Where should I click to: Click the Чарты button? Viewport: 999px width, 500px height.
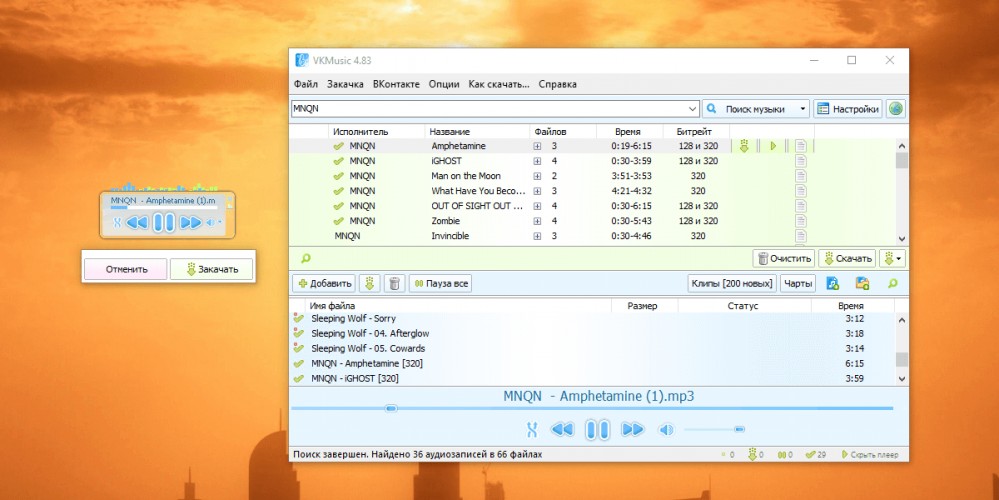[x=798, y=283]
